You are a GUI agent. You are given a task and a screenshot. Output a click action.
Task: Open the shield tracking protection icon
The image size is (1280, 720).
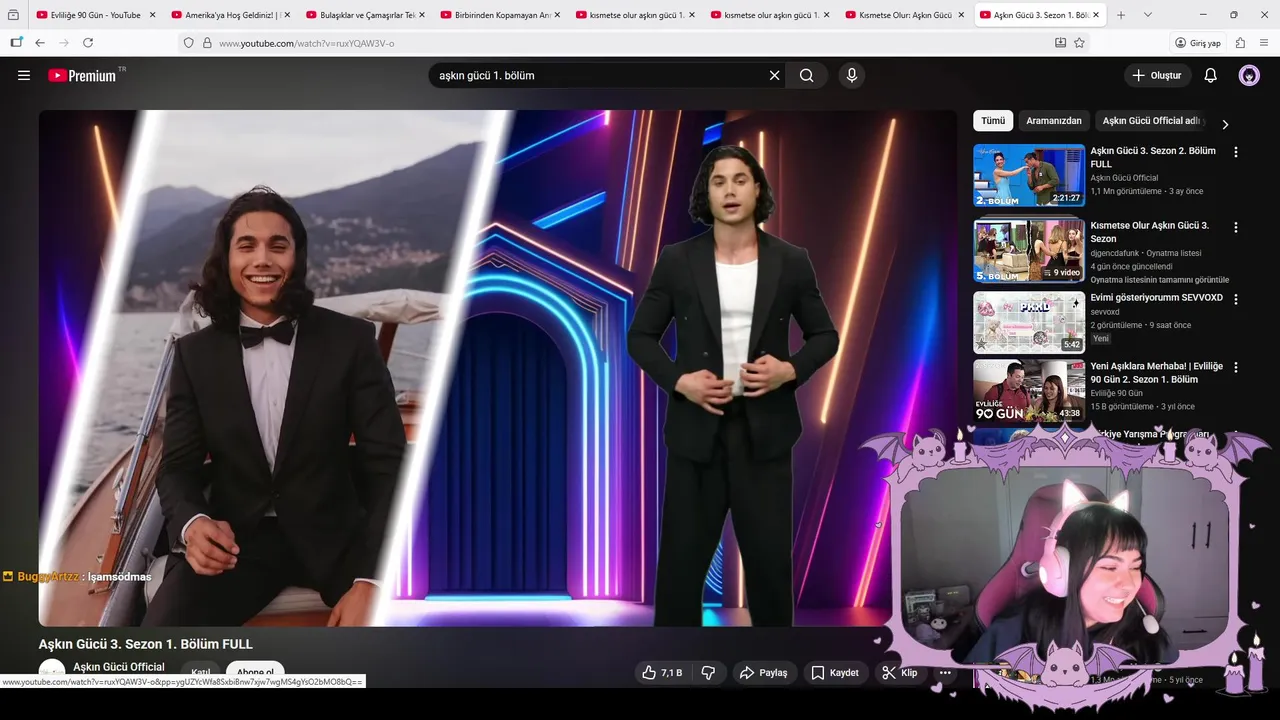point(188,43)
